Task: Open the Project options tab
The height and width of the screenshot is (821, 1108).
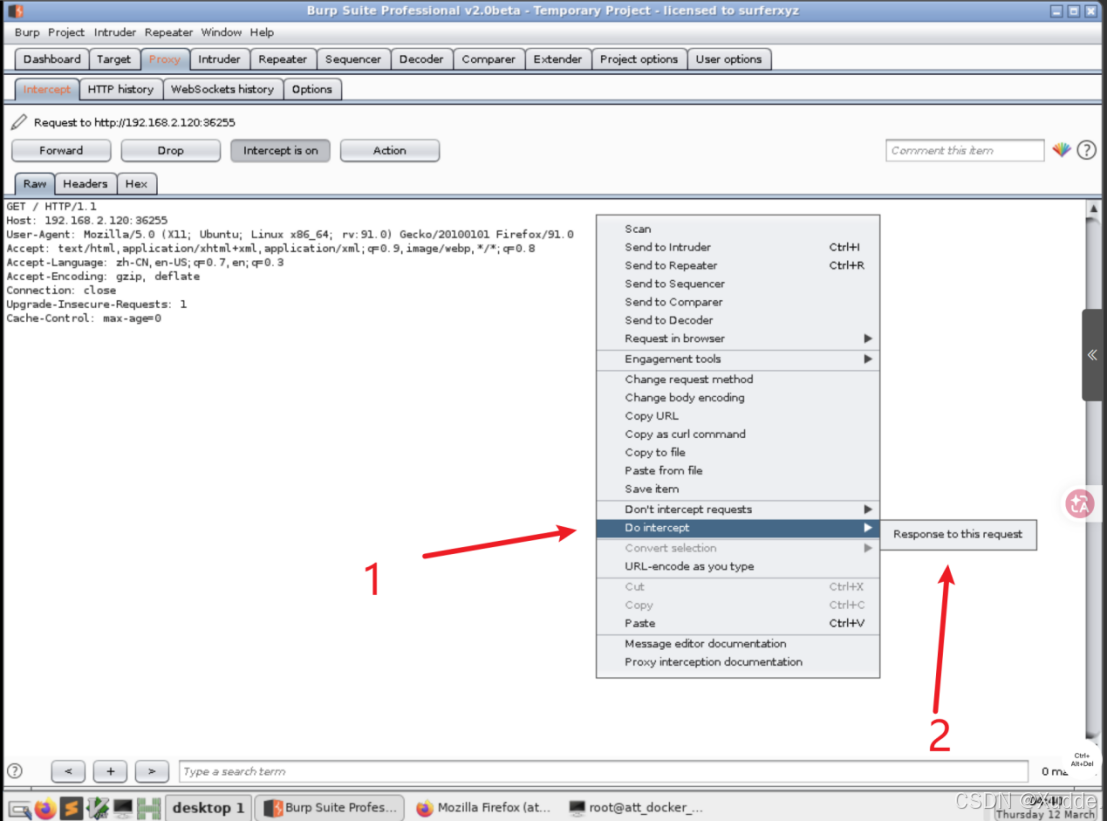Action: click(639, 59)
